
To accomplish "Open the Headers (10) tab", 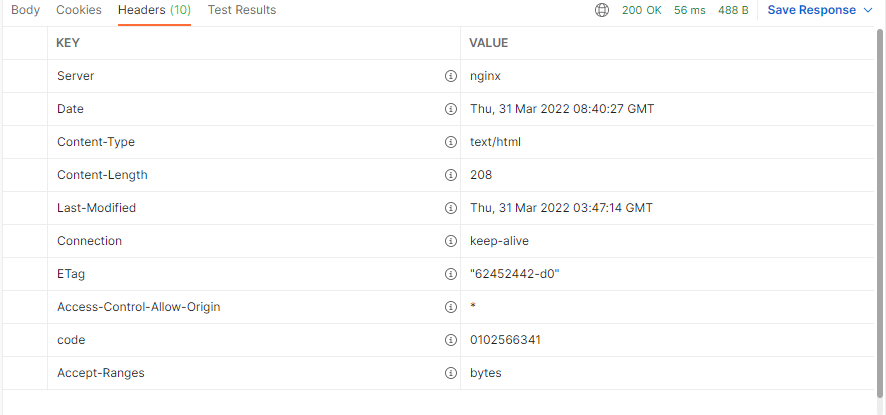I will pos(154,10).
